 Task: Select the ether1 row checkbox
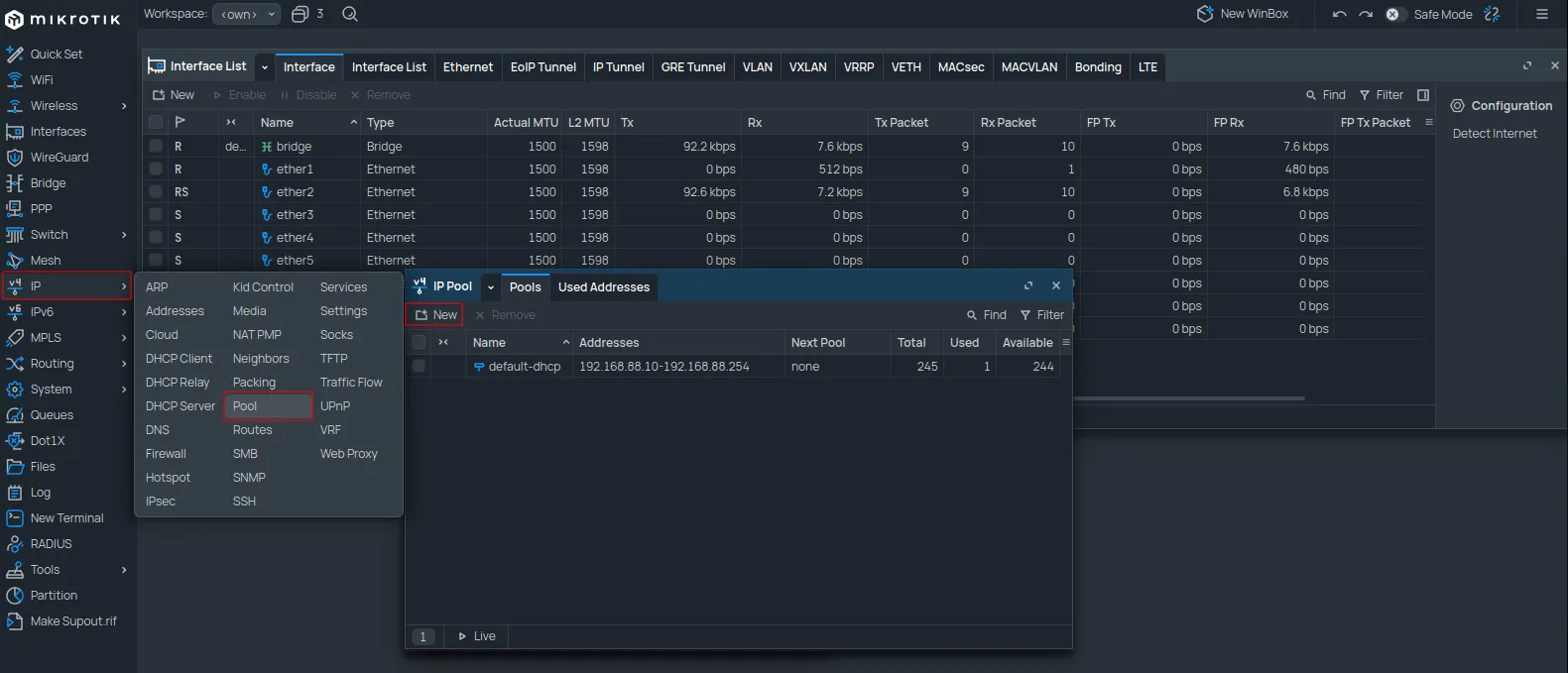pyautogui.click(x=156, y=169)
